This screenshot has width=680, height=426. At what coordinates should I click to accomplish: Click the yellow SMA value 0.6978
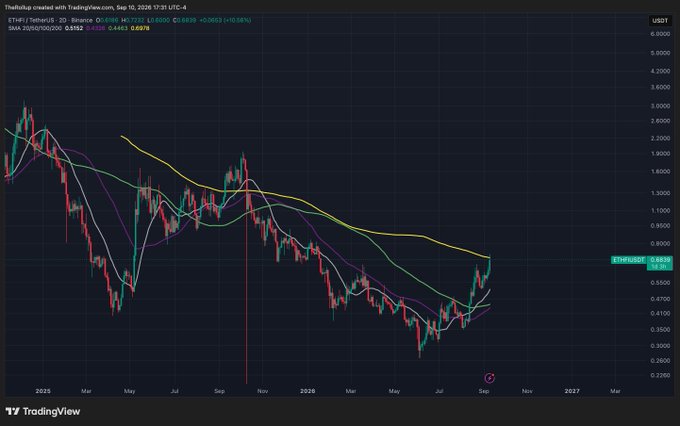[x=140, y=28]
